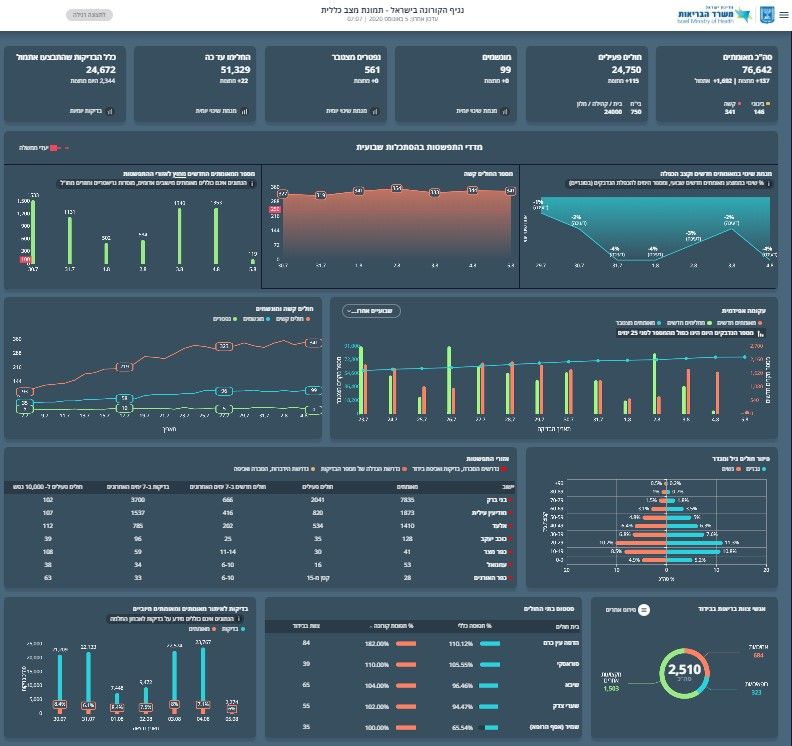Open the trend chart icon on the 561 deaths card
Image resolution: width=792 pixels, height=746 pixels.
375,111
